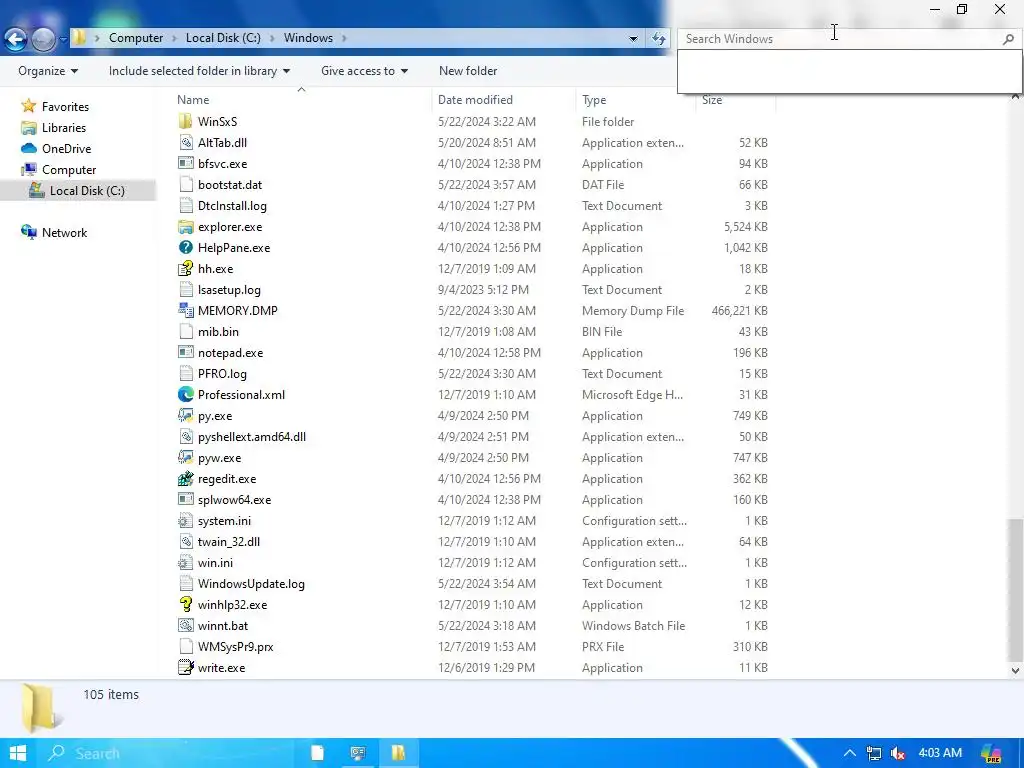This screenshot has height=768, width=1024.
Task: Select Libraries in the navigation pane
Action: tap(64, 127)
